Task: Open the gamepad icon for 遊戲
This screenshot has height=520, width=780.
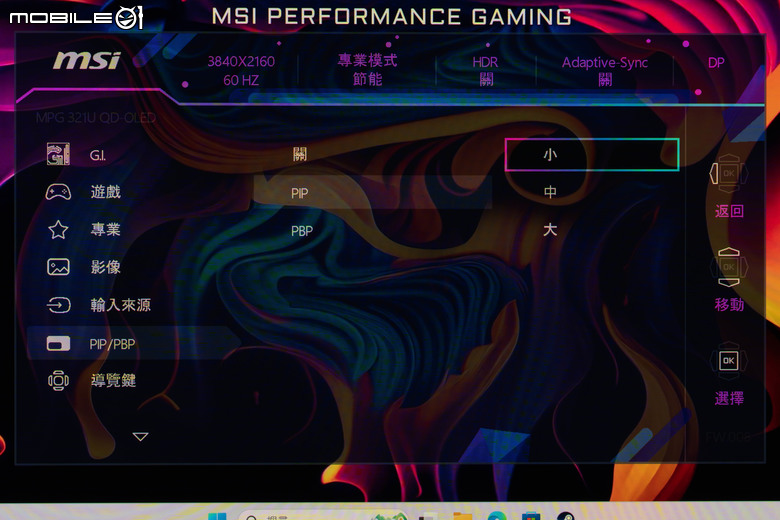Action: pyautogui.click(x=58, y=192)
